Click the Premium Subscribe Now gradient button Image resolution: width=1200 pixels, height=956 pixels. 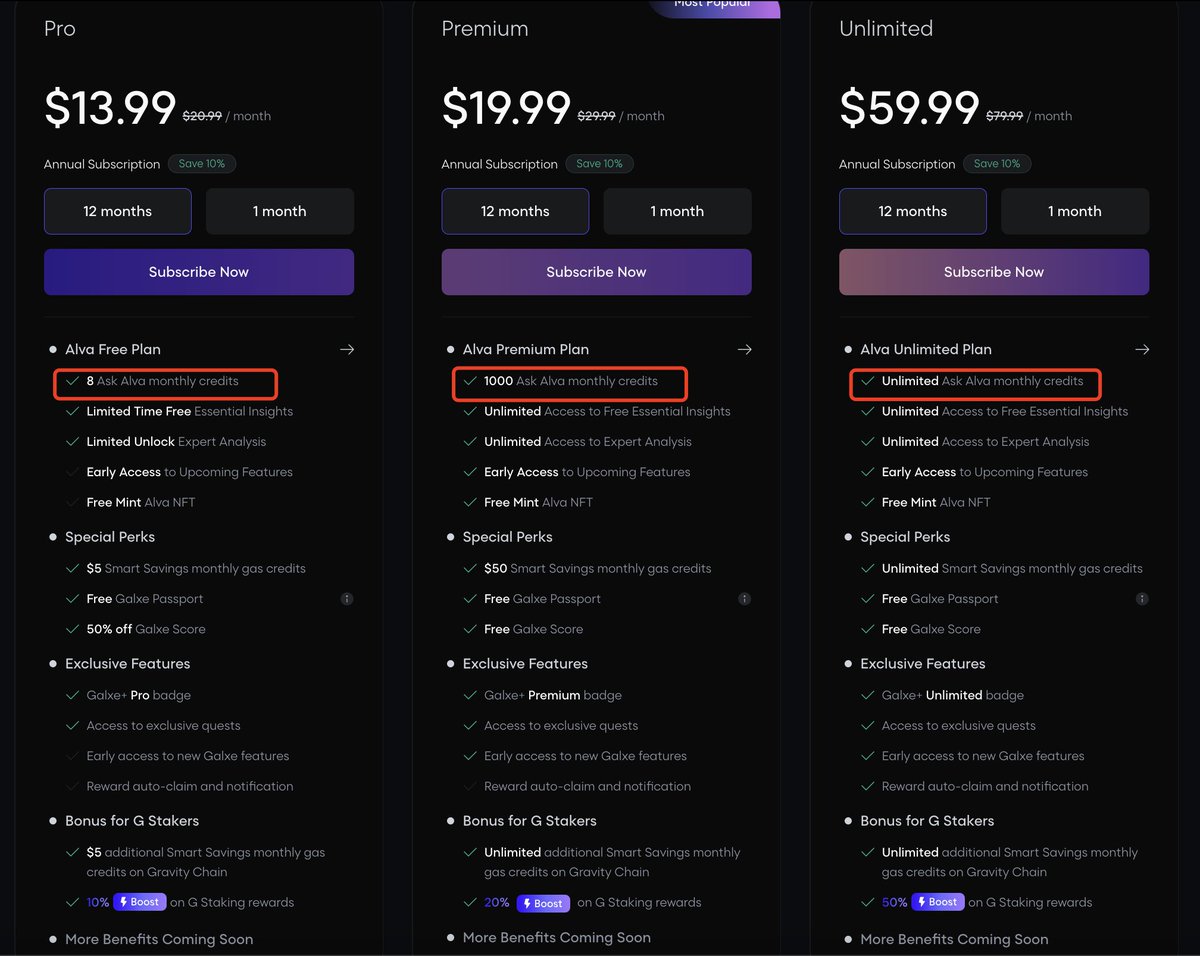tap(597, 272)
